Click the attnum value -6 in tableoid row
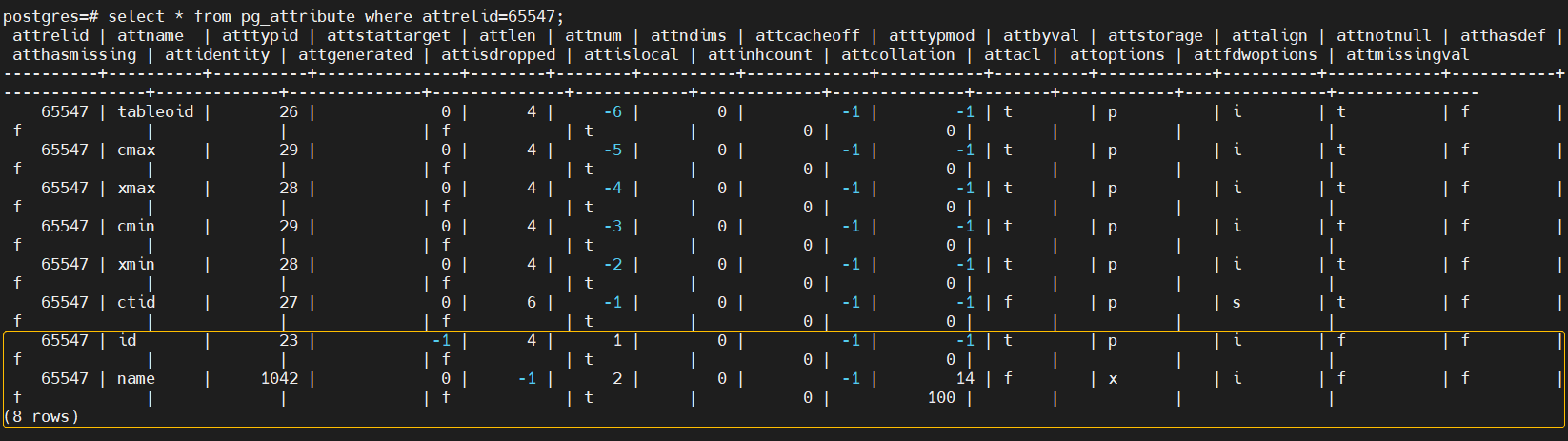The width and height of the screenshot is (1568, 441). (613, 111)
